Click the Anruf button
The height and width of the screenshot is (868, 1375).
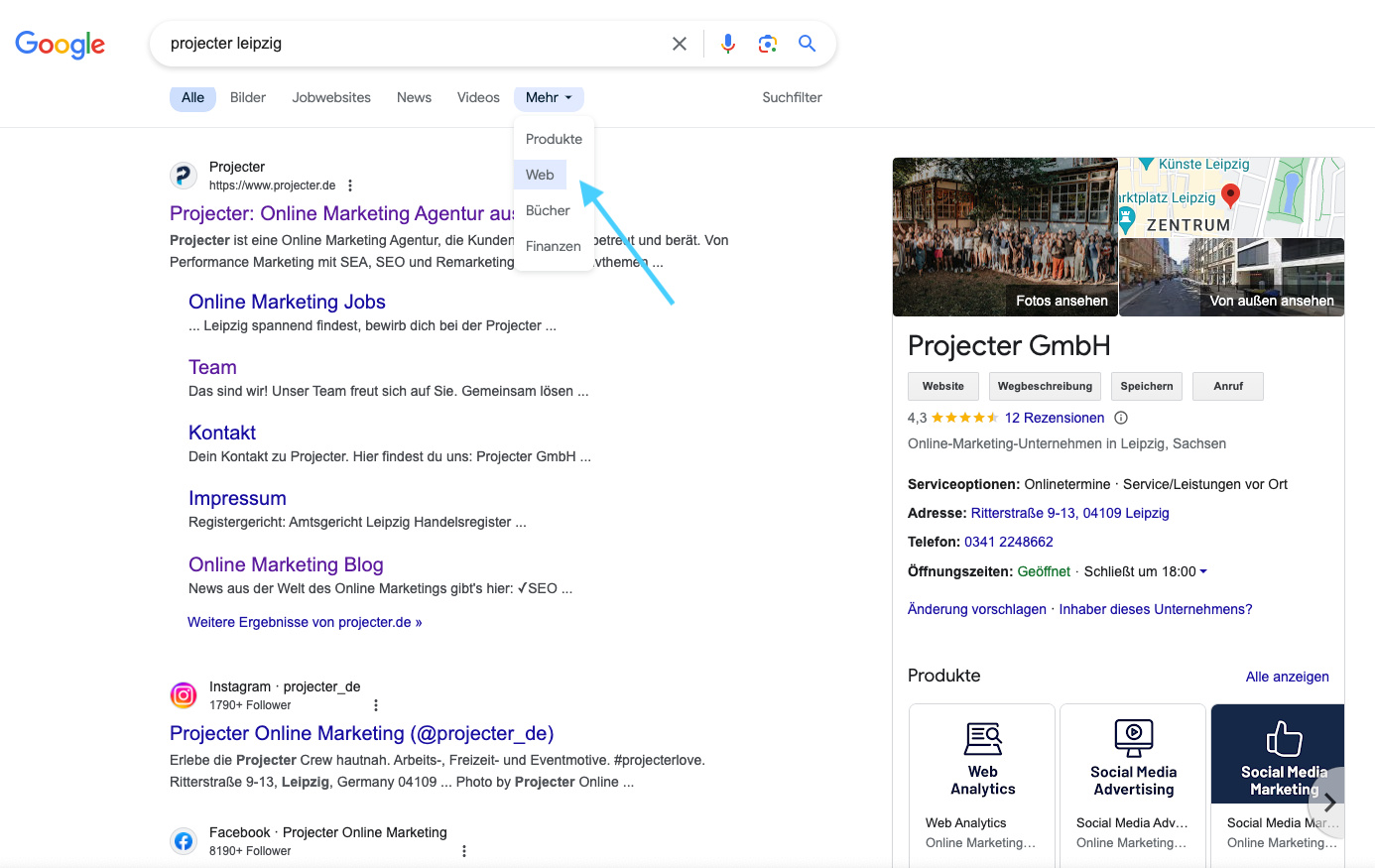[1228, 386]
